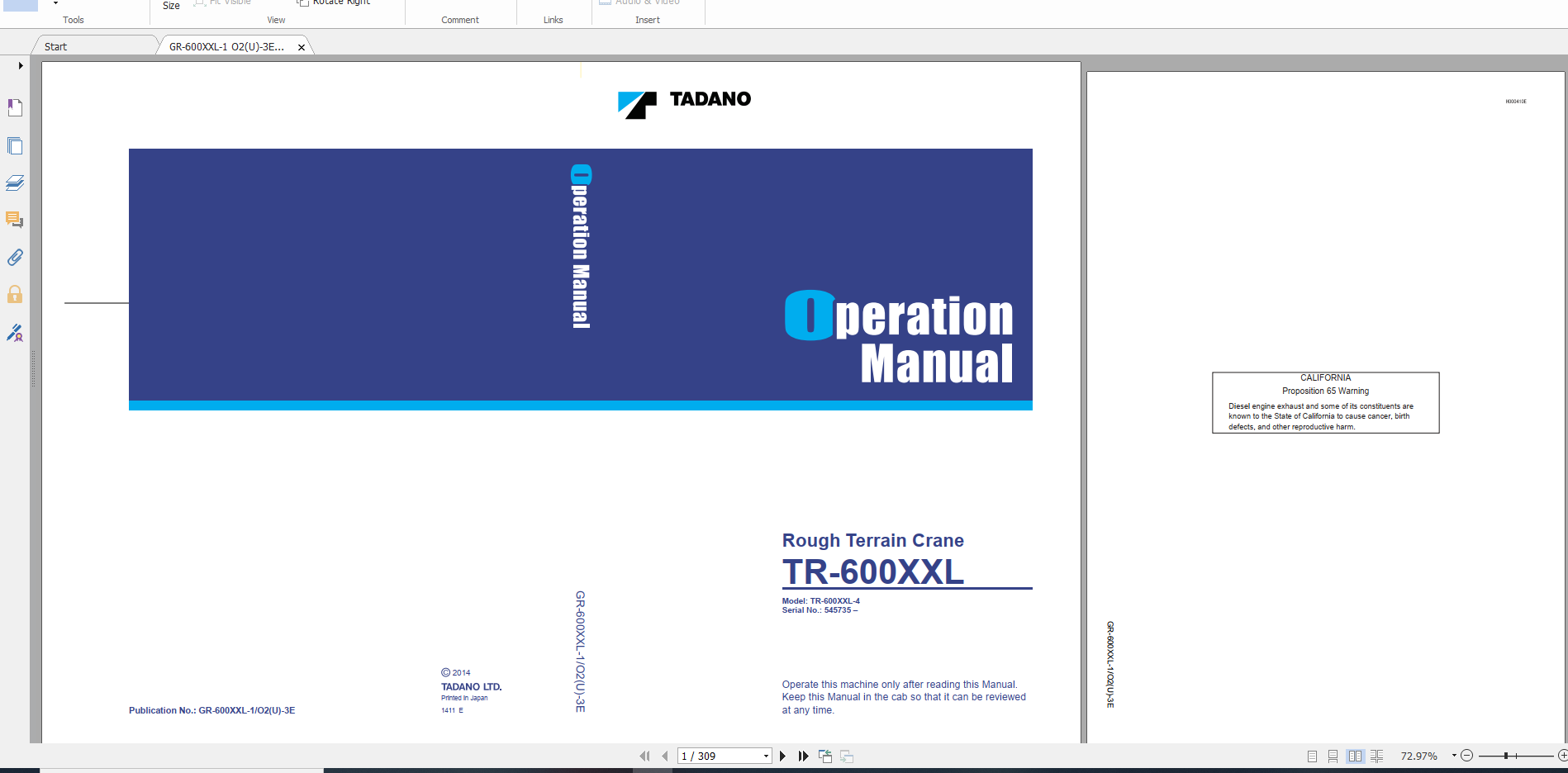Return to previous view

pyautogui.click(x=824, y=755)
